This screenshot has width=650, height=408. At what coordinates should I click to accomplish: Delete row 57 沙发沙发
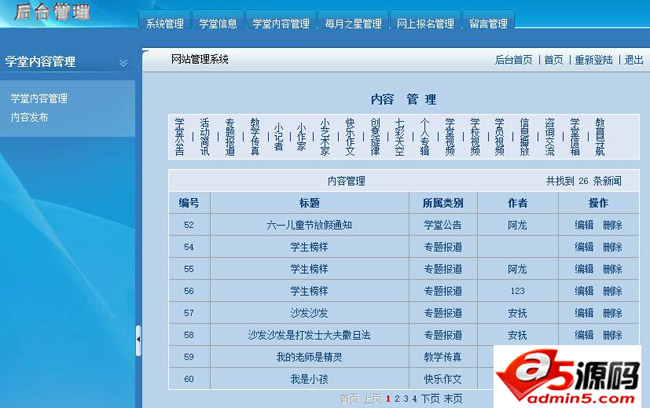(613, 313)
